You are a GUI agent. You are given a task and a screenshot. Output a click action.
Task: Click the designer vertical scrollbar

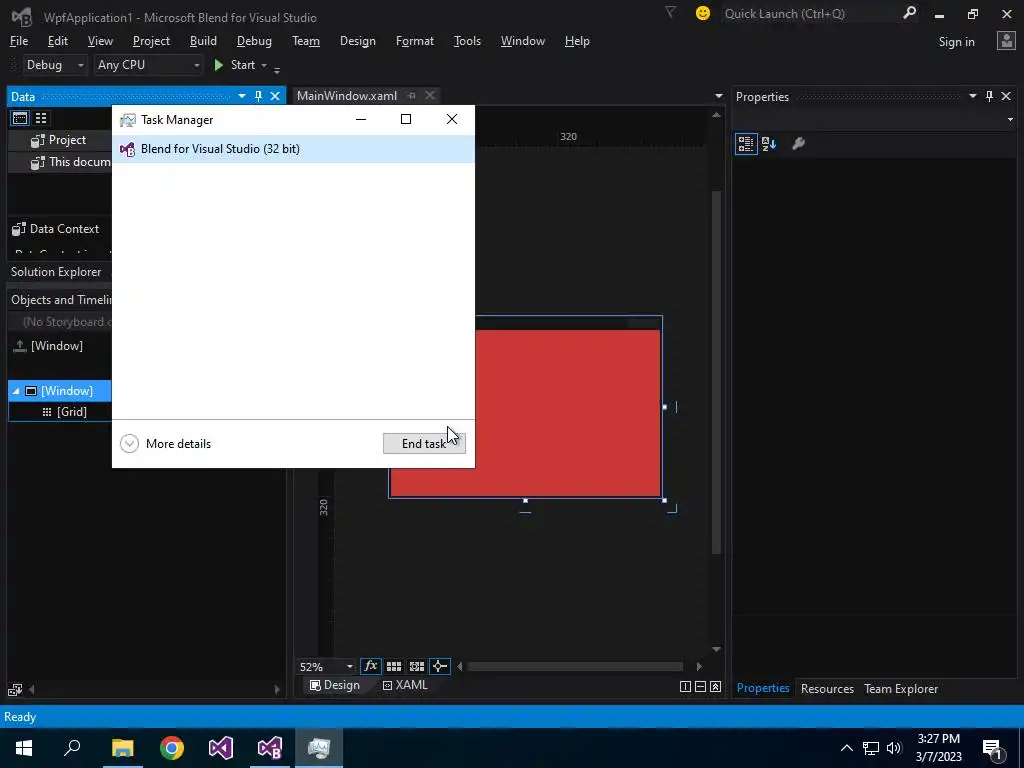pos(716,372)
